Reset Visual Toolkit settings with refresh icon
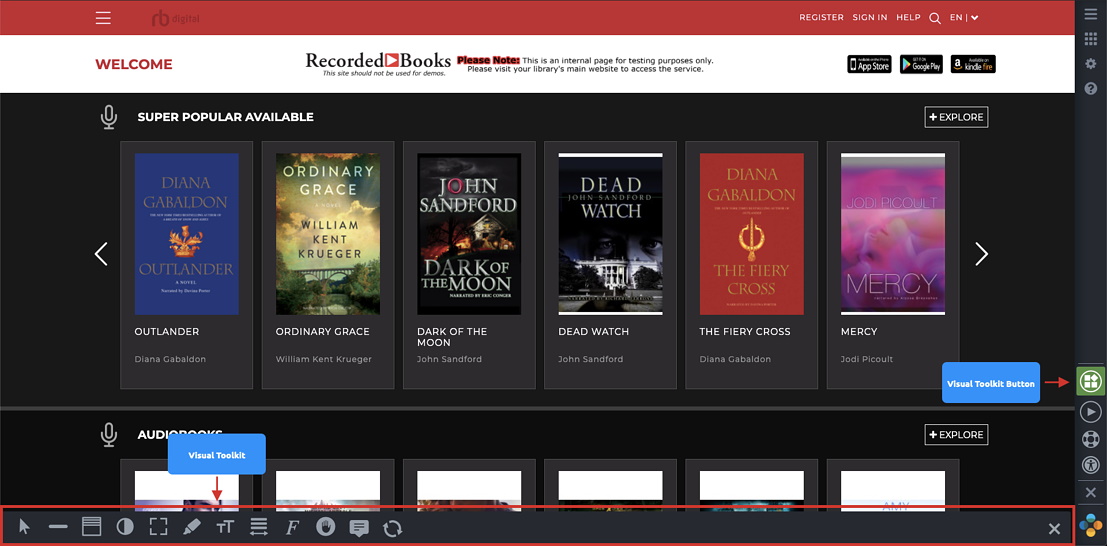 (393, 528)
